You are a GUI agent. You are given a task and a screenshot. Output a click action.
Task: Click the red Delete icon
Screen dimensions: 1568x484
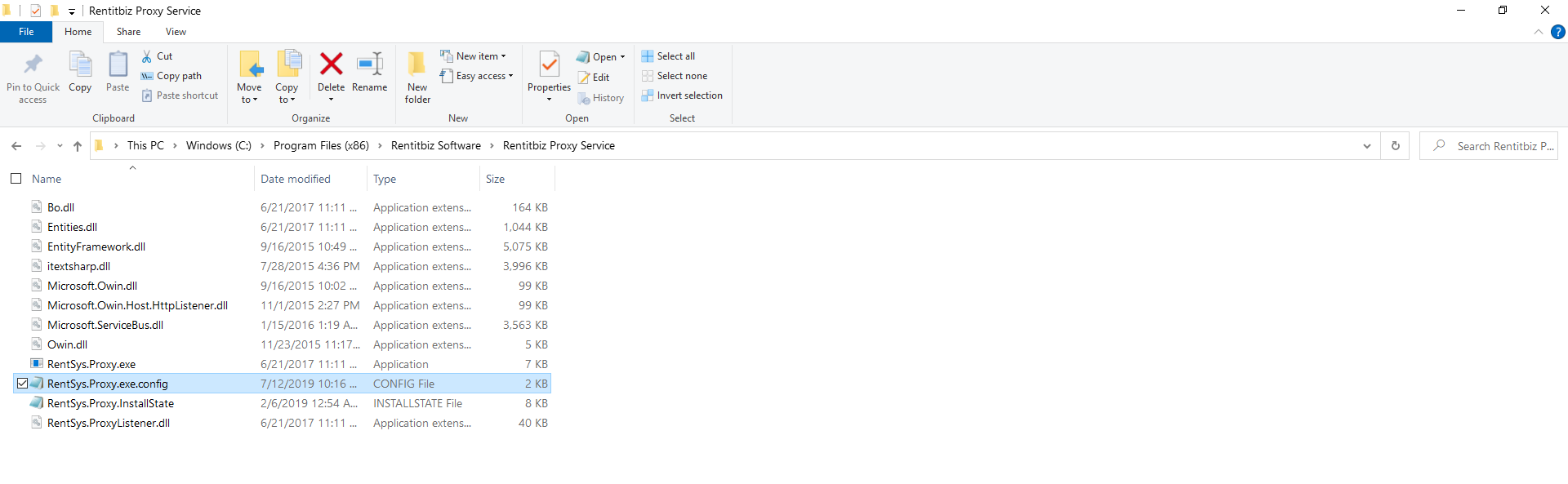331,64
